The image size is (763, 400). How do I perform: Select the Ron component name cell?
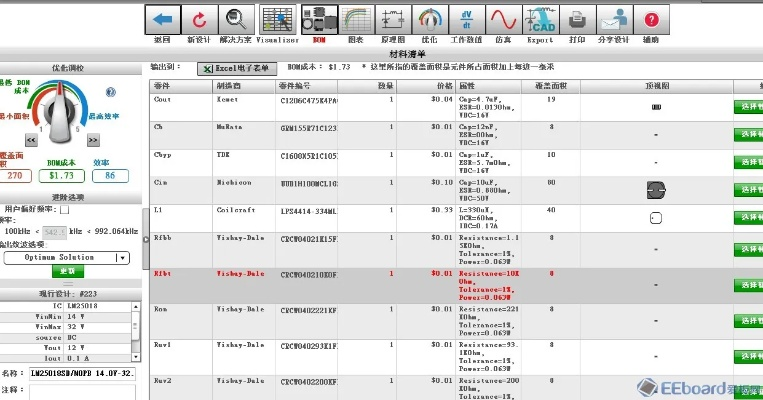click(x=181, y=322)
